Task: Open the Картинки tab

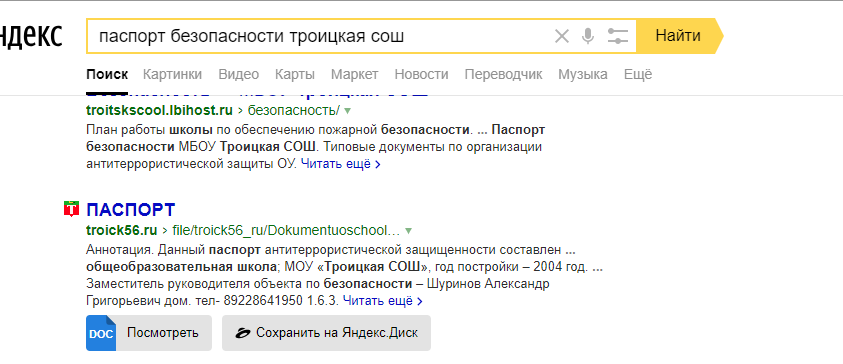Action: [x=173, y=74]
